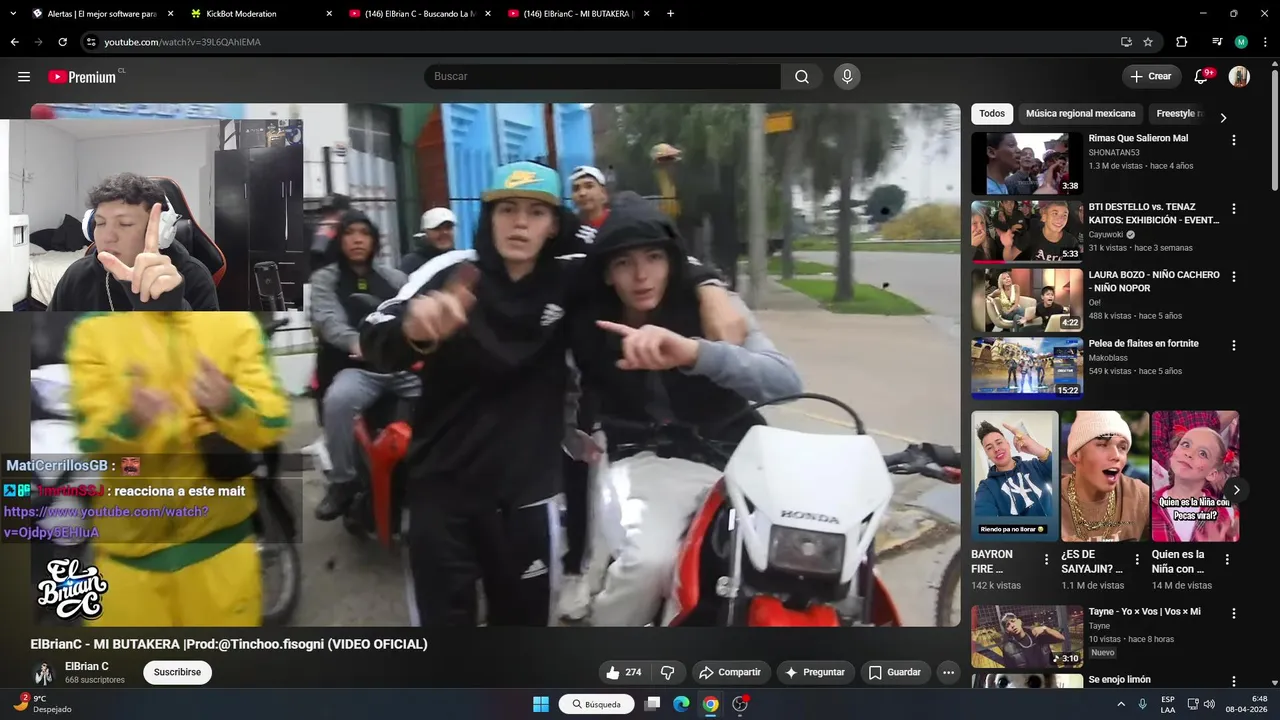Open Chrome three-dot menu
The image size is (1280, 720).
click(1265, 42)
